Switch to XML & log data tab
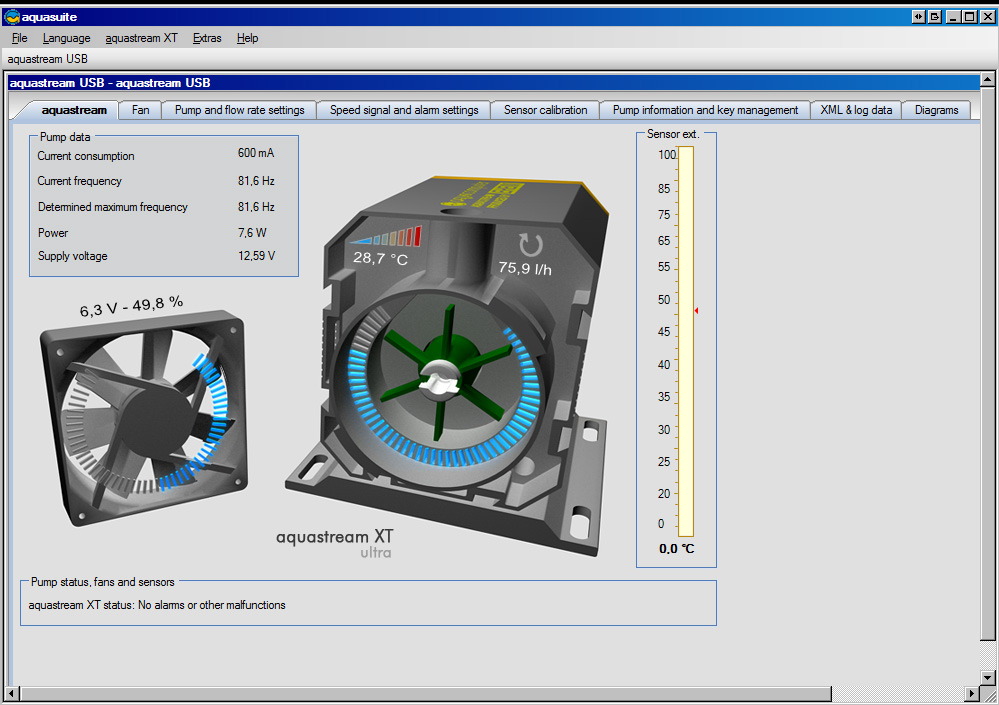Screen dimensions: 999x705 pyautogui.click(x=856, y=110)
